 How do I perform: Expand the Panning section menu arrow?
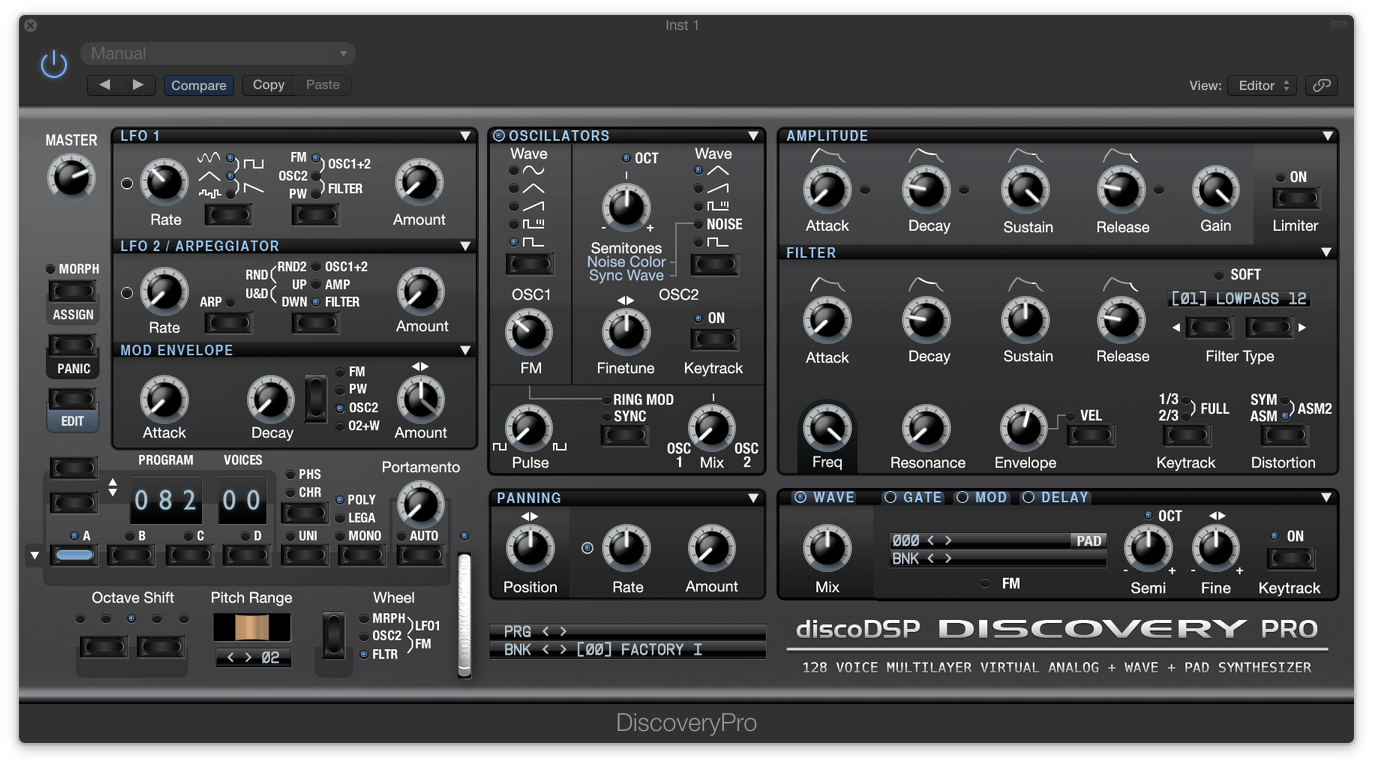[753, 498]
